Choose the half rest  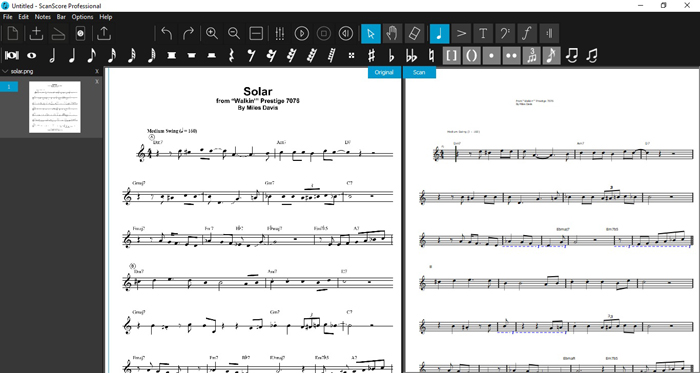click(212, 56)
